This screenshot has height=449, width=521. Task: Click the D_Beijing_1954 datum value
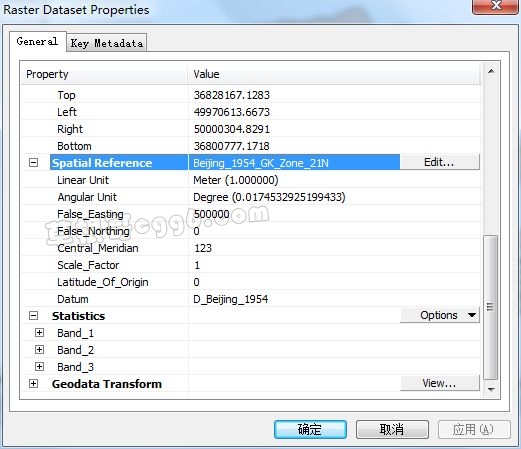tap(230, 299)
